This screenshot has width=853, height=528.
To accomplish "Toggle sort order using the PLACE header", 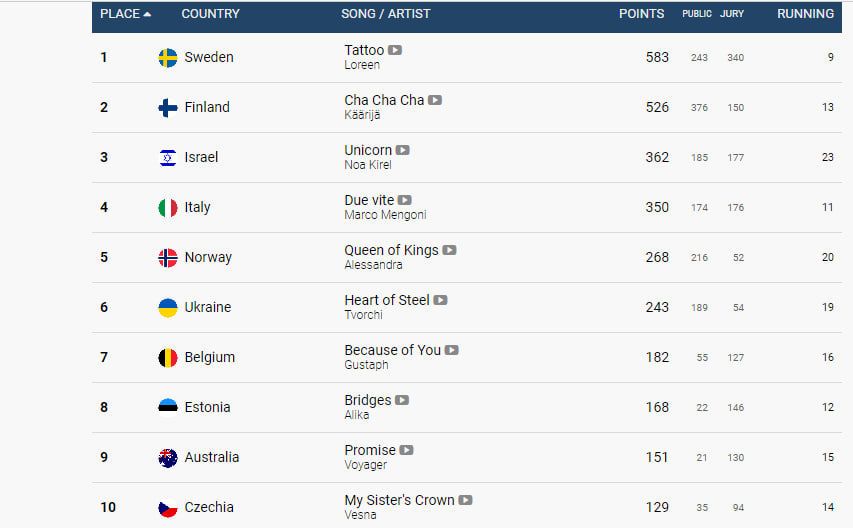I will 125,14.
